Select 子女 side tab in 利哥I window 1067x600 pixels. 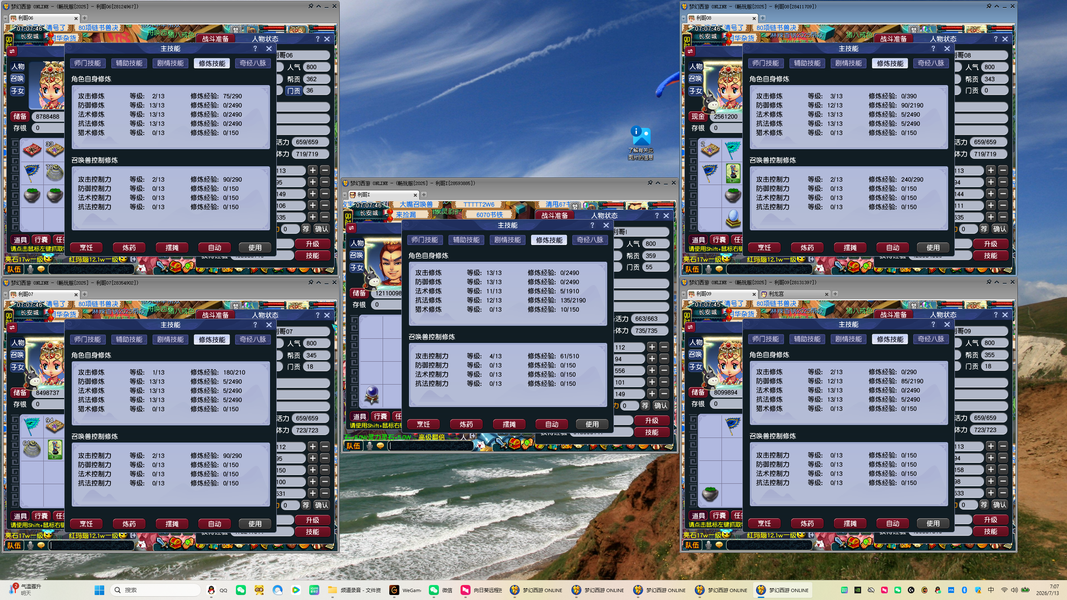[x=357, y=267]
